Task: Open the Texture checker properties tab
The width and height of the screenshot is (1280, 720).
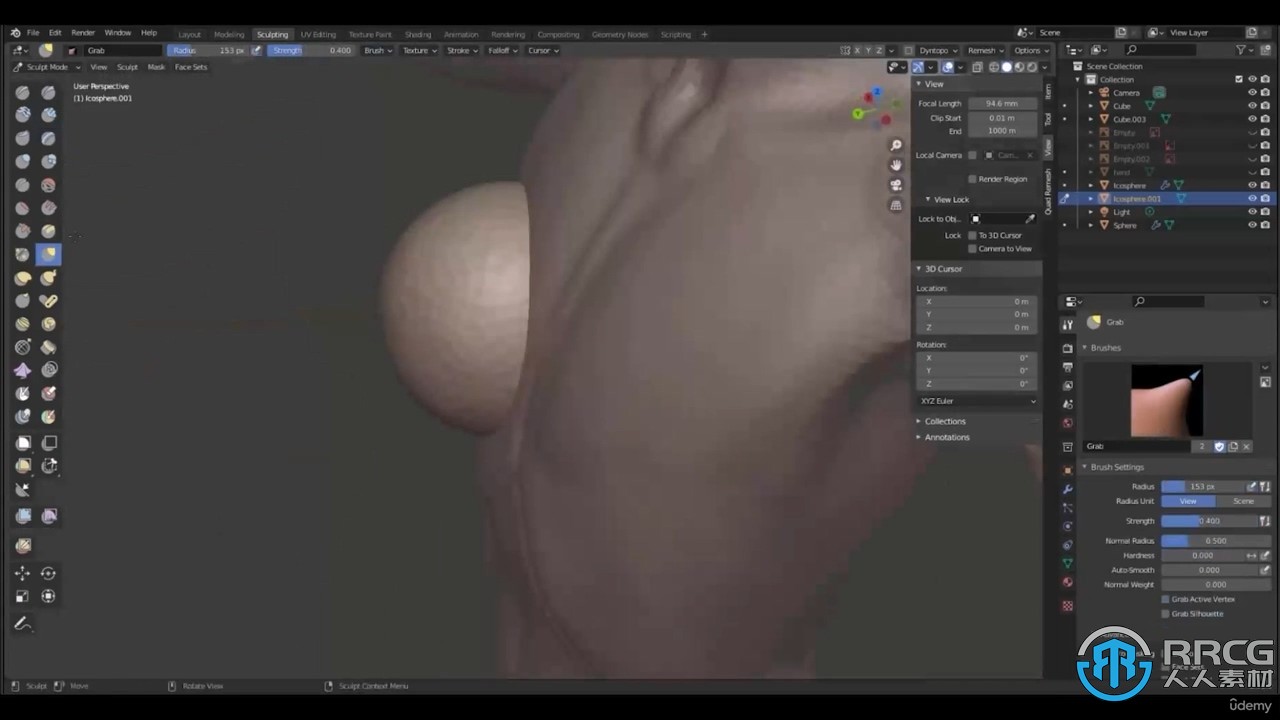Action: tap(1067, 606)
